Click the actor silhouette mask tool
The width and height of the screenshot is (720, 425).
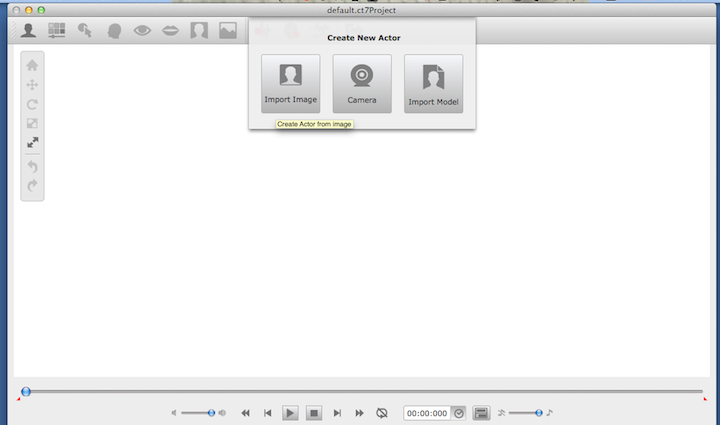tap(199, 30)
